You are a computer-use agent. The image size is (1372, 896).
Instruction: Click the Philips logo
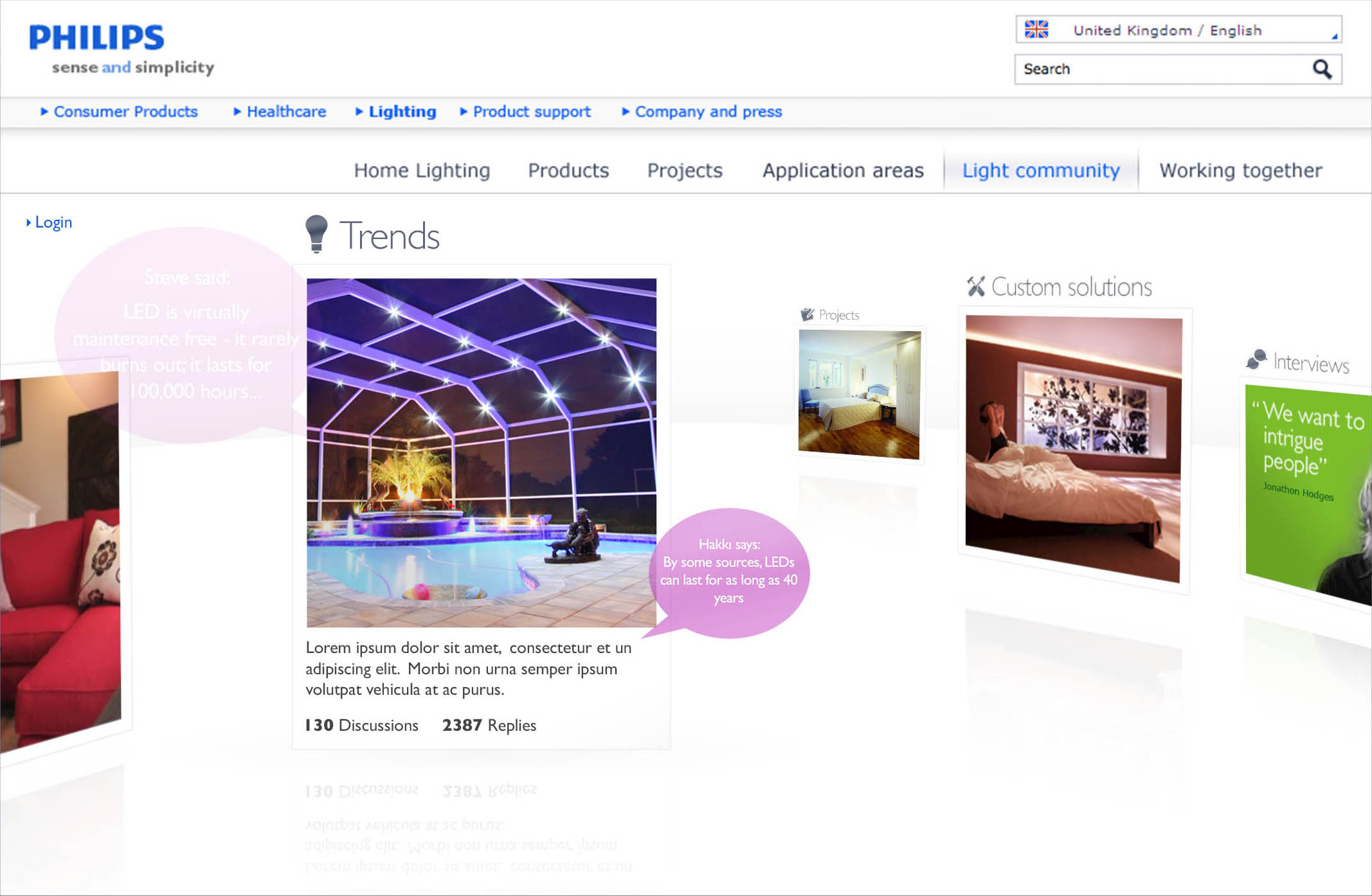(96, 39)
